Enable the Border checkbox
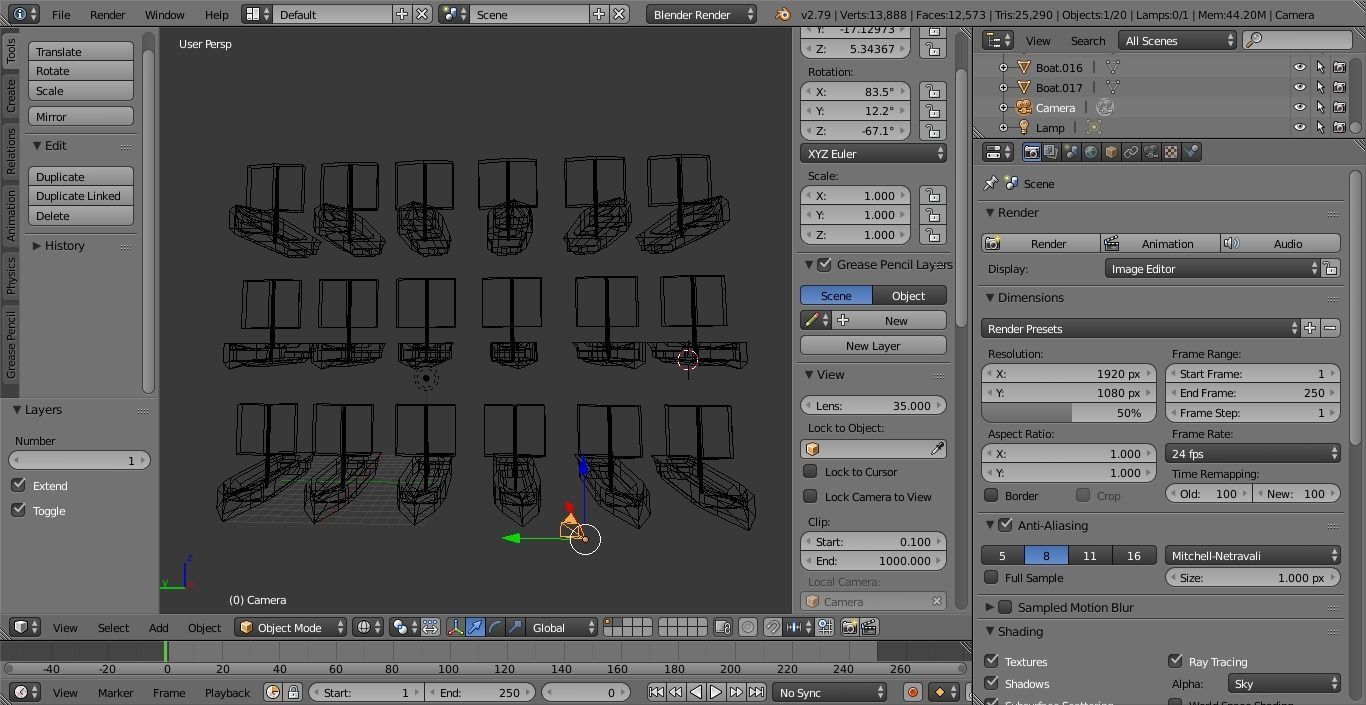 coord(991,495)
